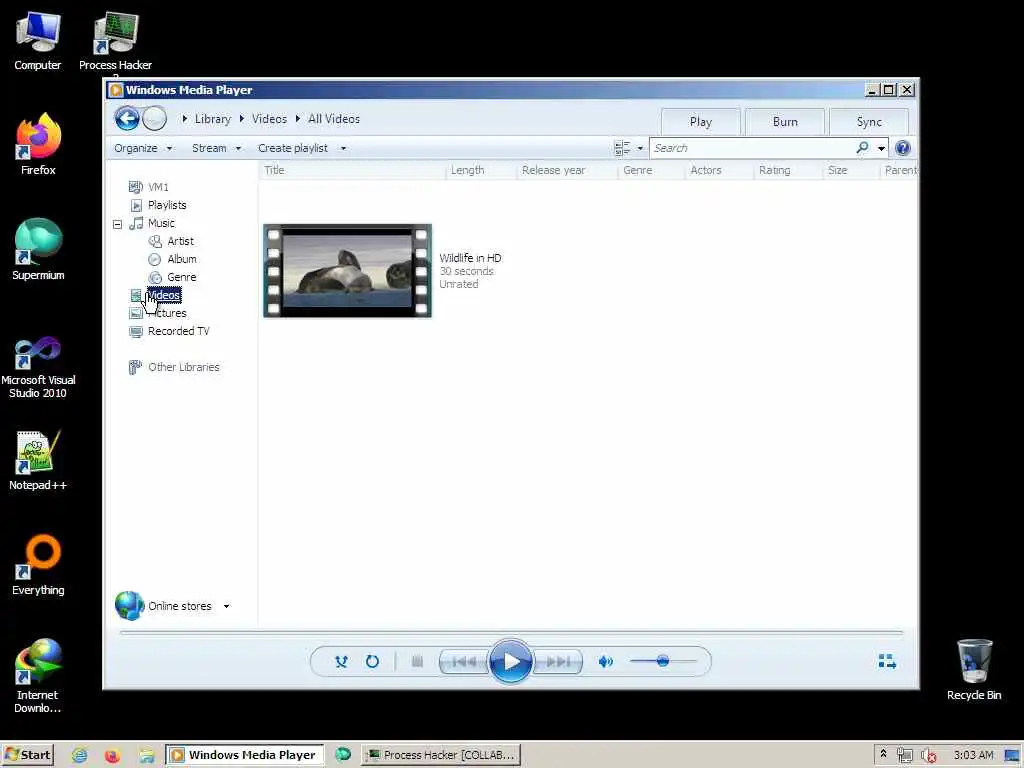
Task: Open the arrow before All Videos breadcrumb
Action: pyautogui.click(x=298, y=119)
